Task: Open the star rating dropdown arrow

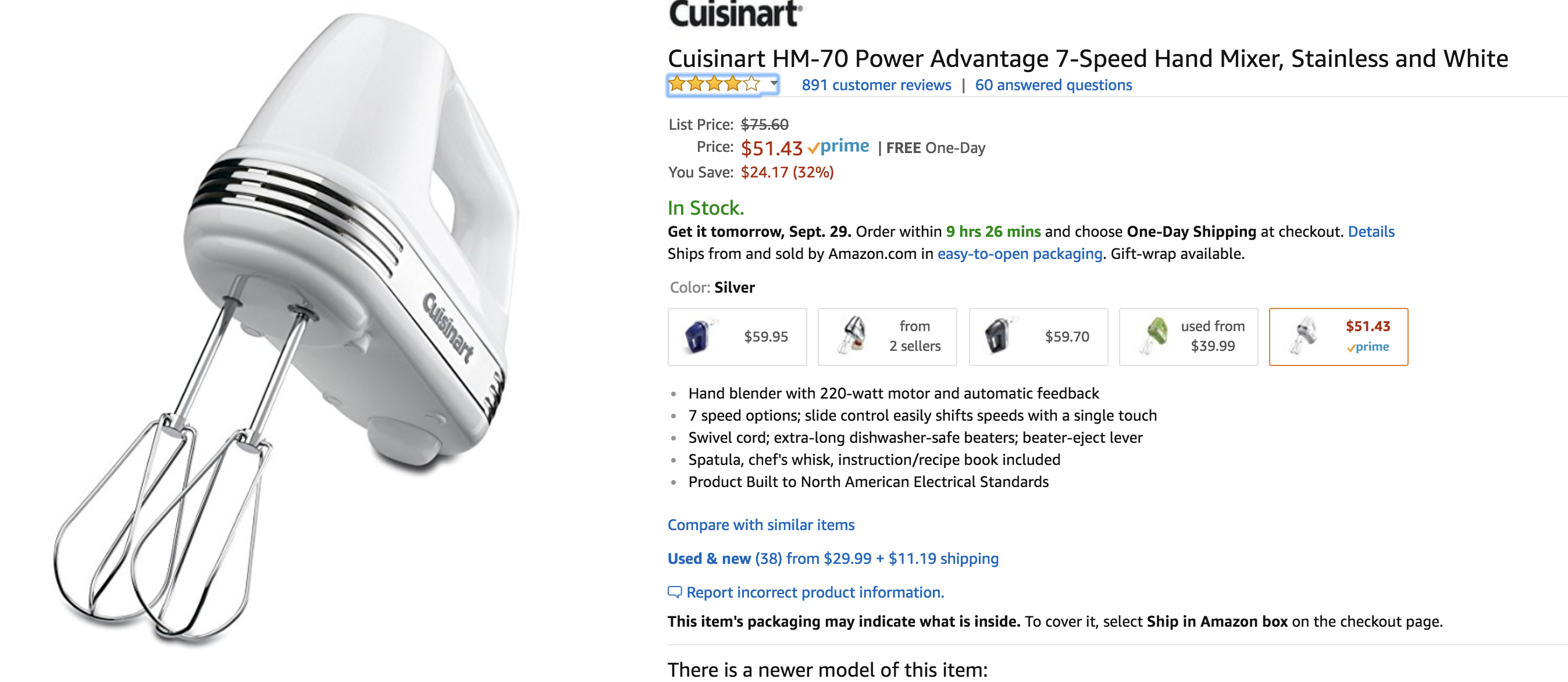Action: (x=773, y=83)
